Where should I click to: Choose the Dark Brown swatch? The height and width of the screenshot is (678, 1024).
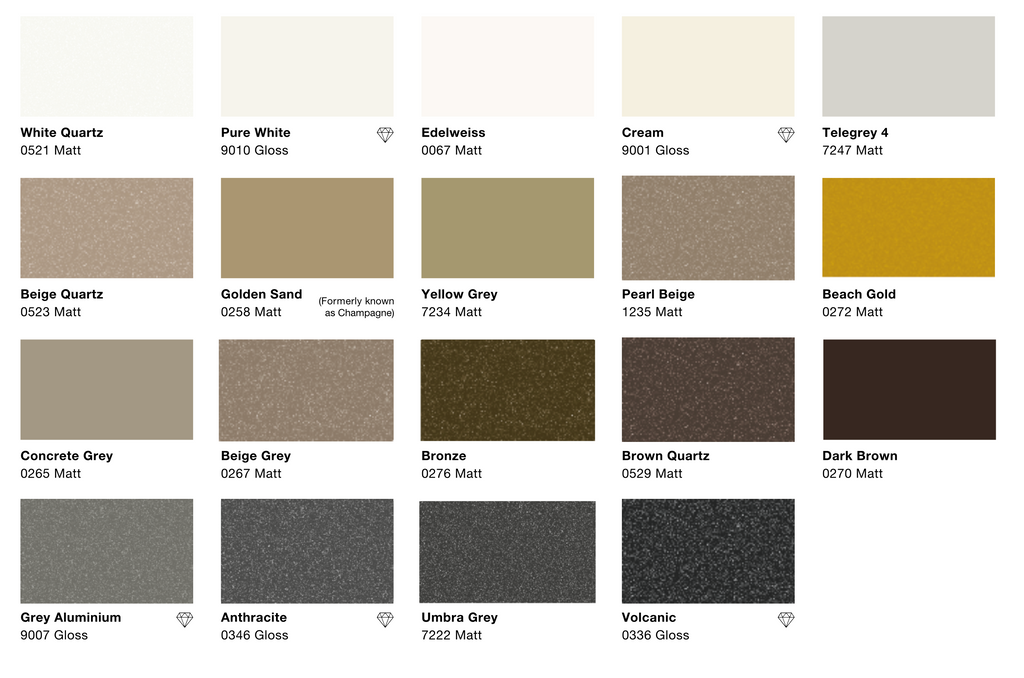point(909,389)
